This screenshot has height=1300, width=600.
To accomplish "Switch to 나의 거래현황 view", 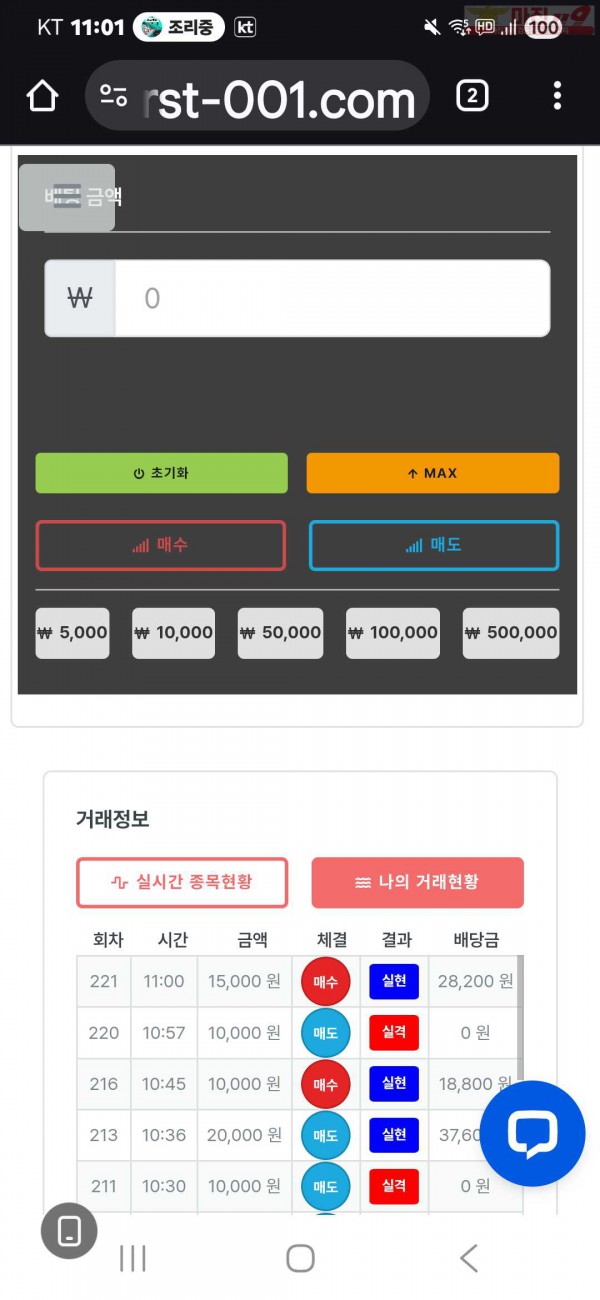I will pyautogui.click(x=417, y=883).
